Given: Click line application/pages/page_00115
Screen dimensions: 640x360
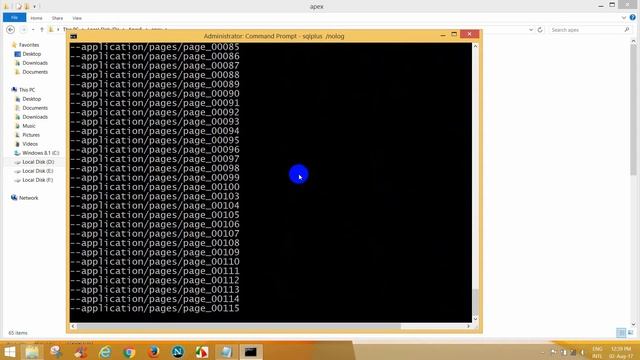Looking at the screenshot, I should click(x=155, y=308).
